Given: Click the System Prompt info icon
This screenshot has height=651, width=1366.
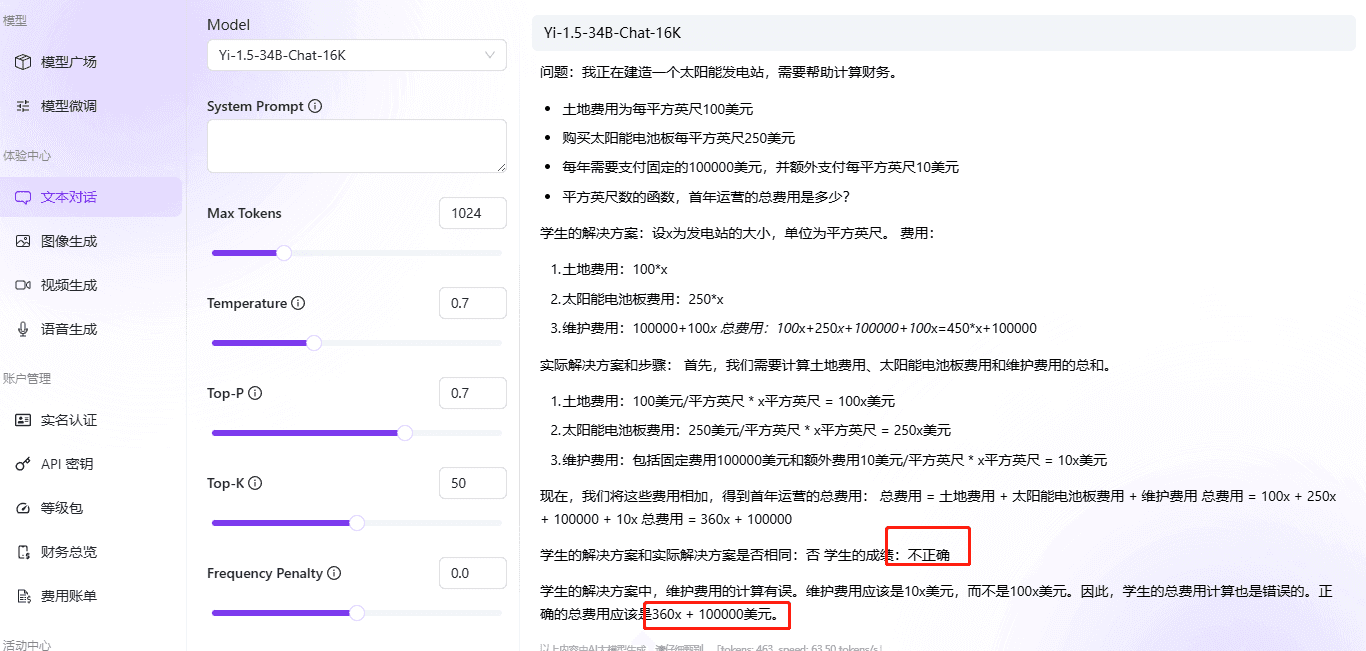Looking at the screenshot, I should [316, 106].
